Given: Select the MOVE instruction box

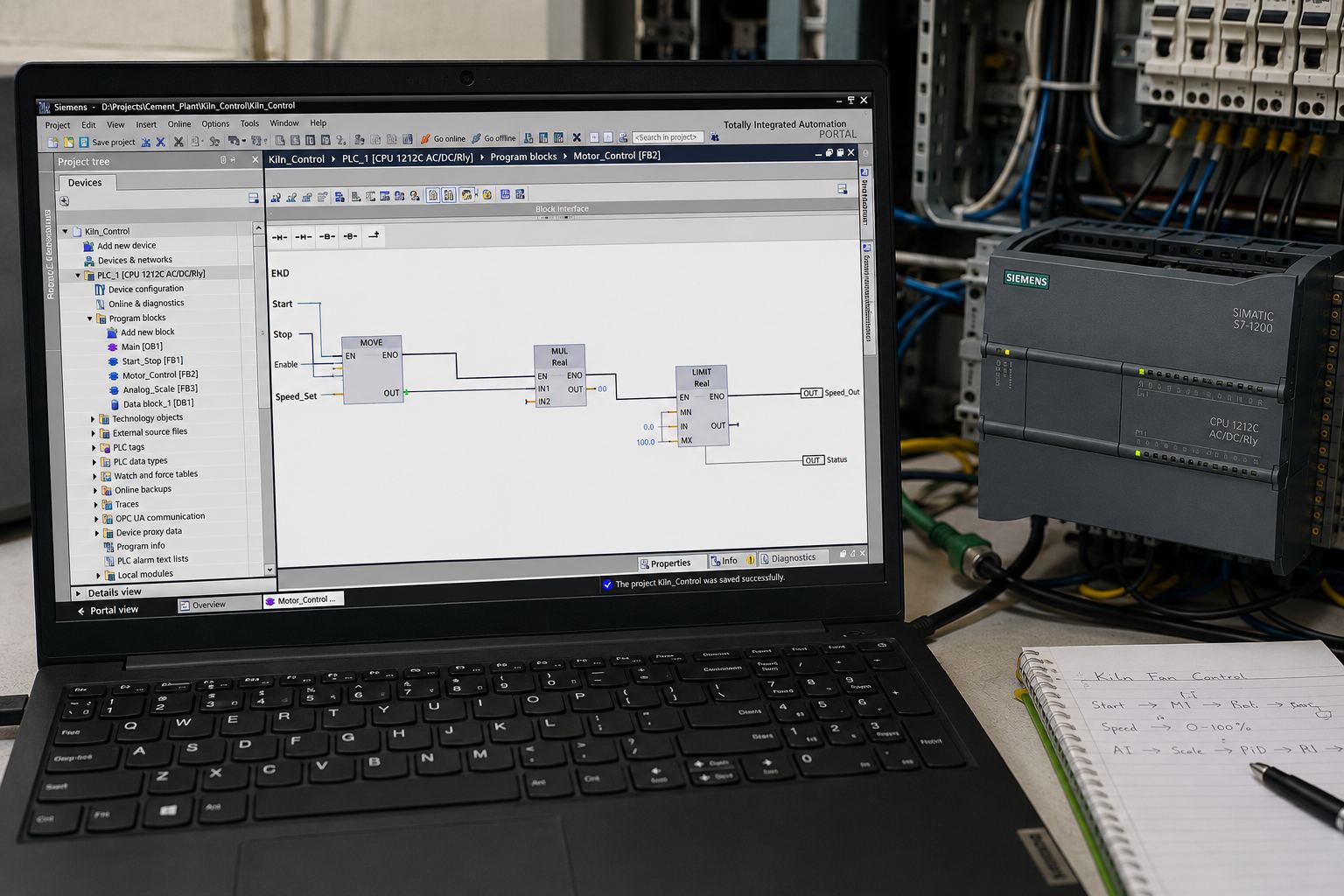Looking at the screenshot, I should click(x=373, y=369).
